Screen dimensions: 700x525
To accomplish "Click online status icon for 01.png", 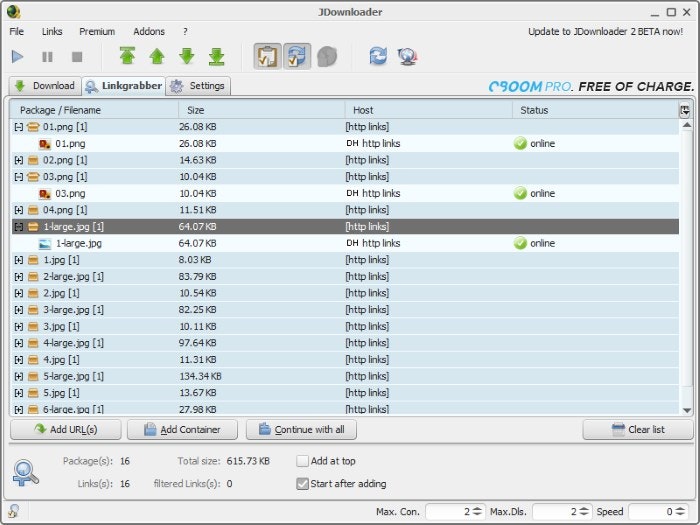I will coord(520,143).
